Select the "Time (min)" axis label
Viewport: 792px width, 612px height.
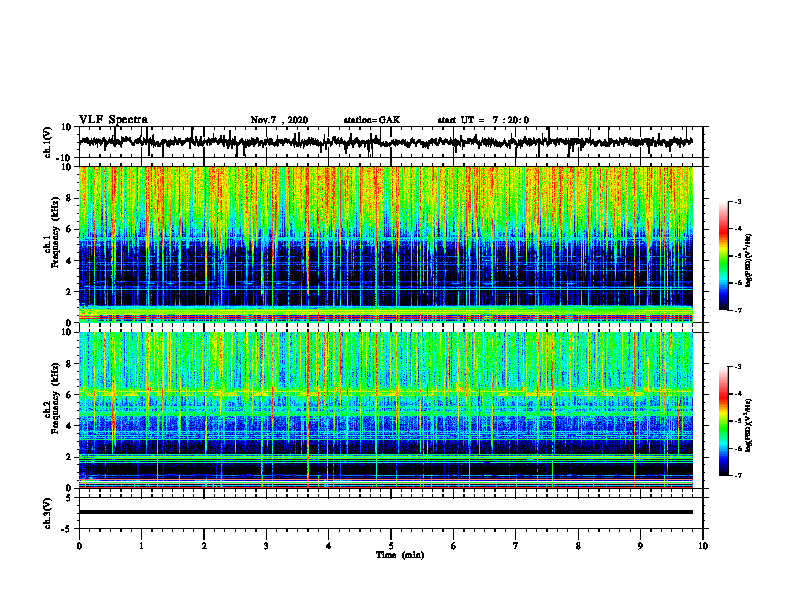pos(400,555)
